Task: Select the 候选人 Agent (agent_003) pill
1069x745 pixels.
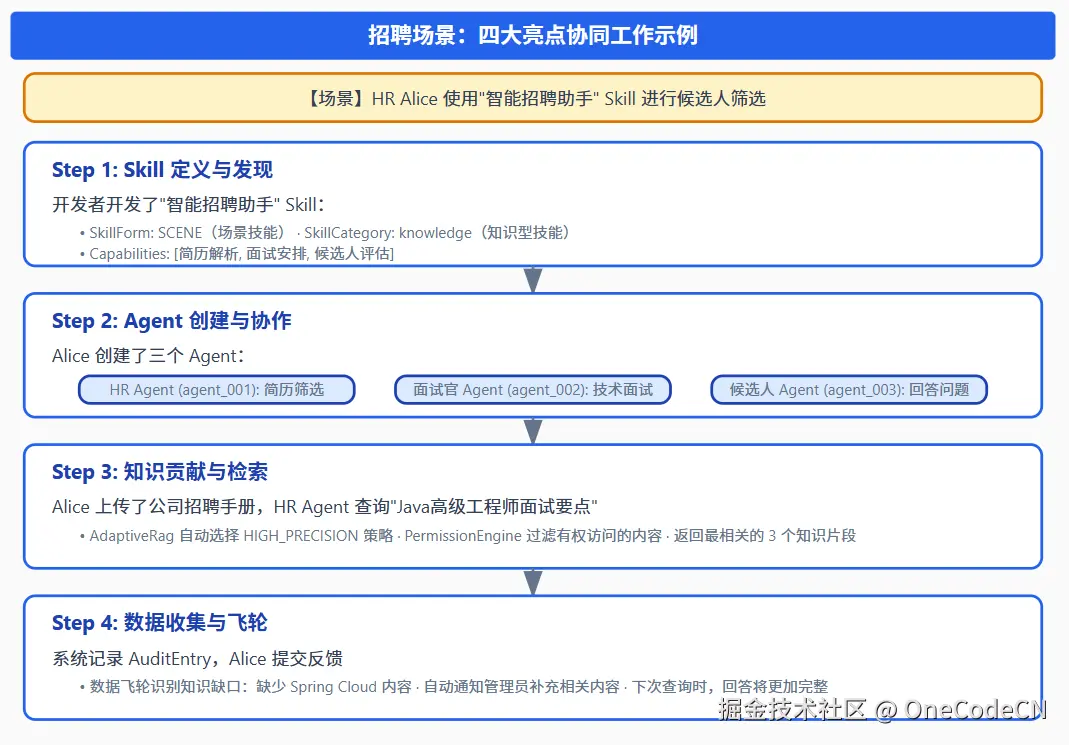Action: [x=849, y=389]
